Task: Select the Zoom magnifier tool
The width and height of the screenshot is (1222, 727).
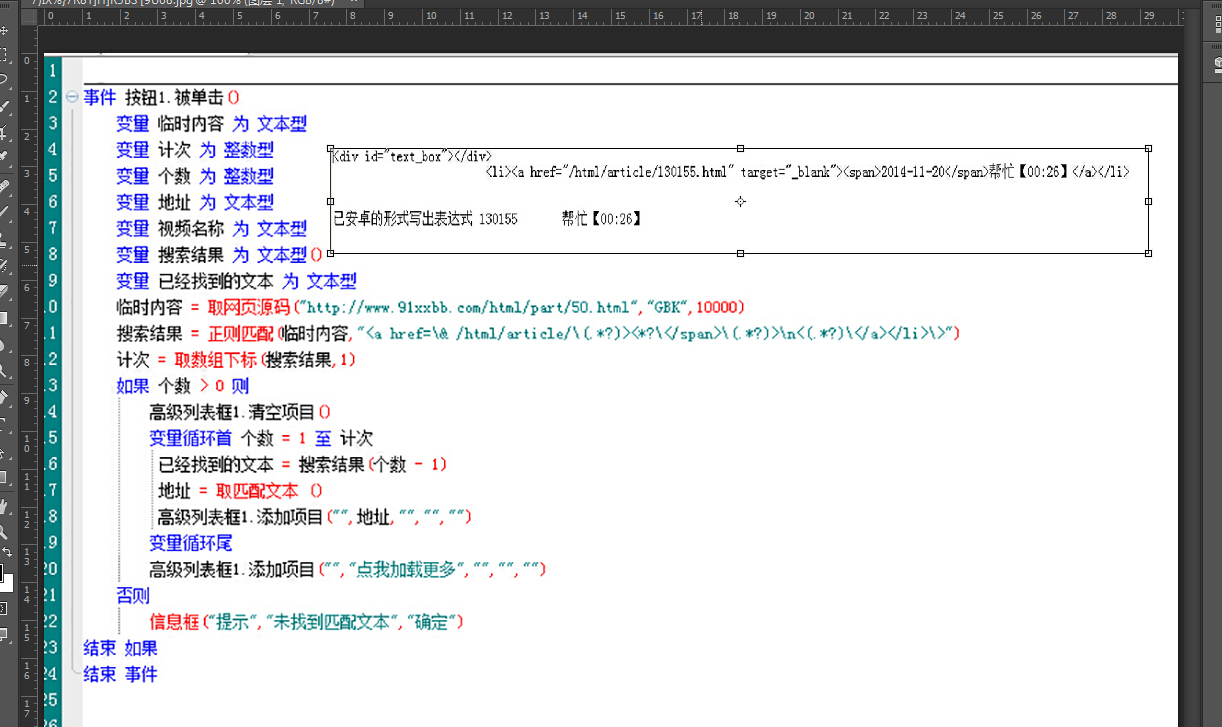Action: pos(4,532)
